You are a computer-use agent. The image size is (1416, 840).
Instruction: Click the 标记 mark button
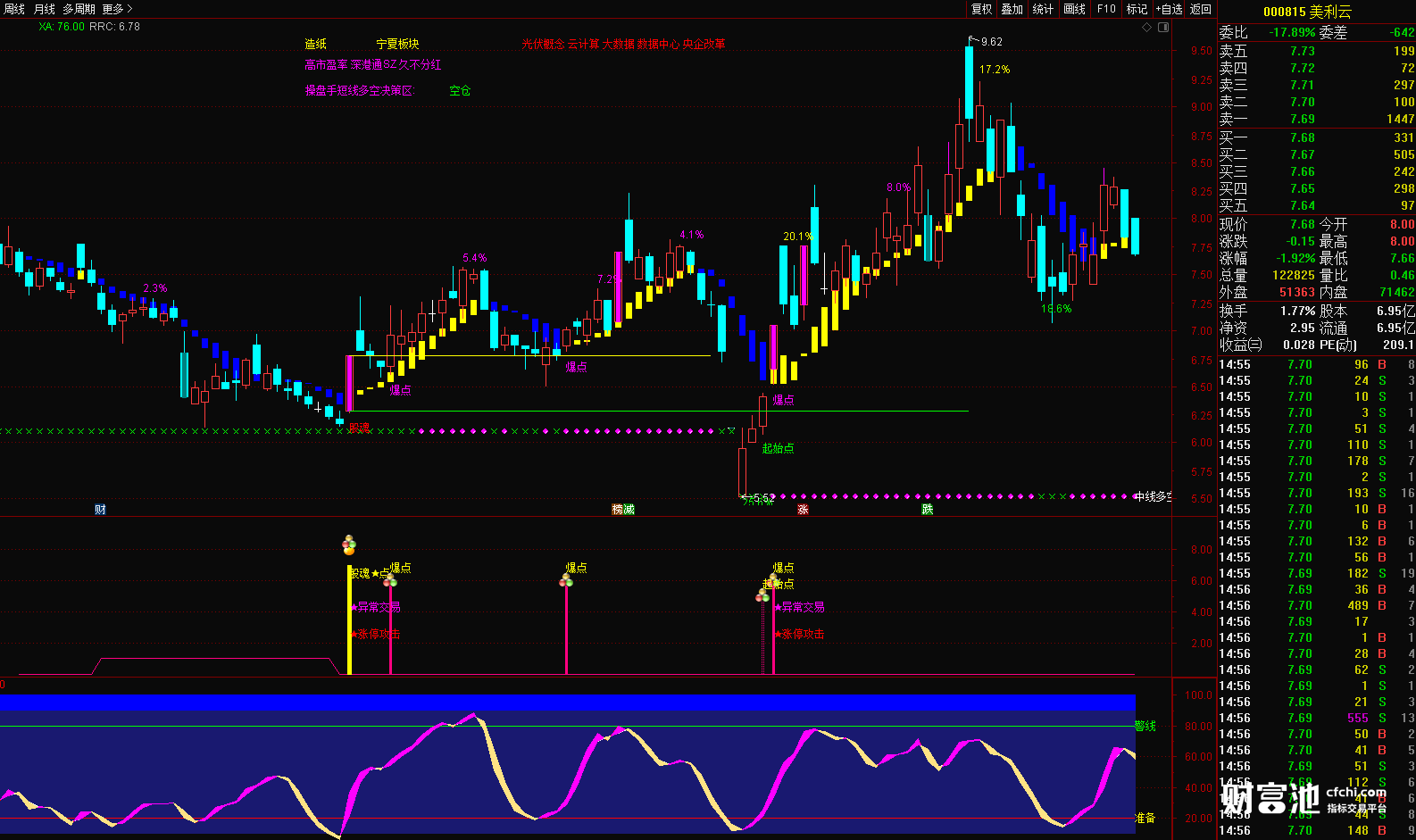(1137, 9)
